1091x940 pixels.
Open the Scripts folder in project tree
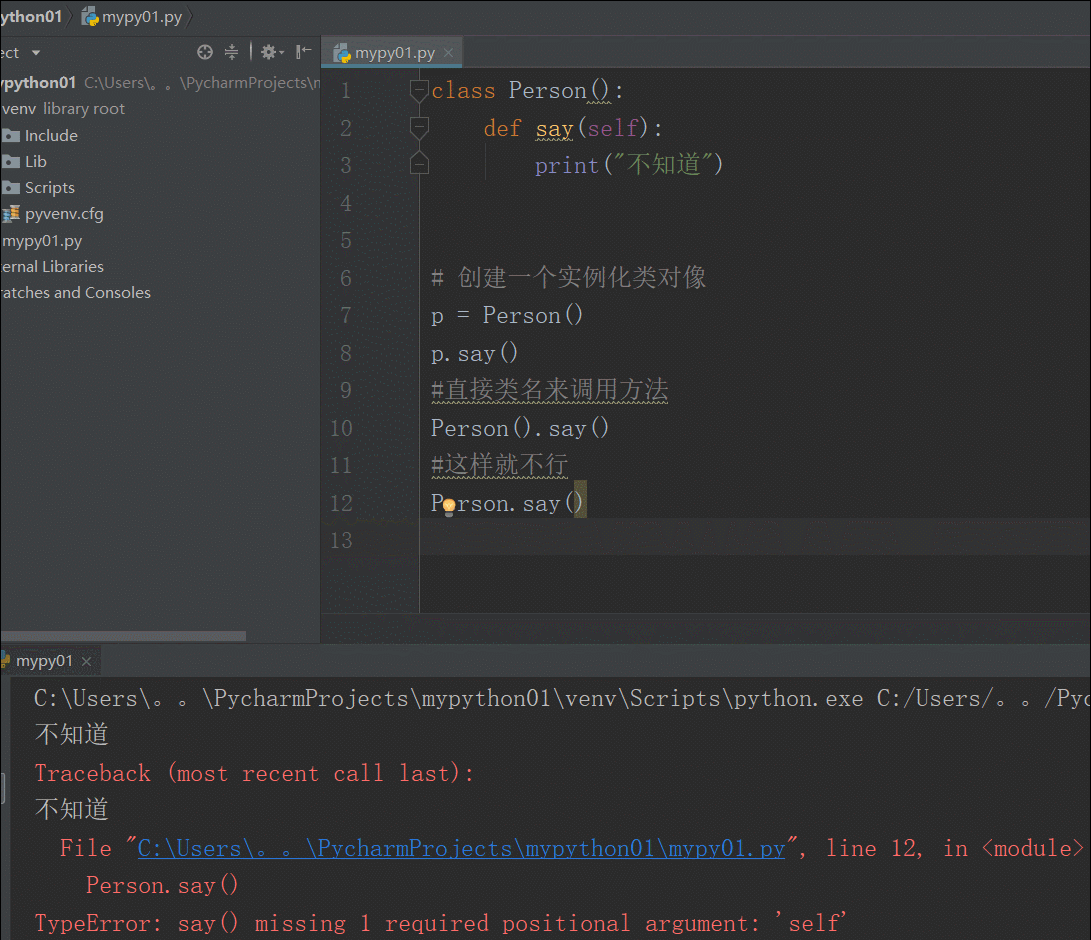(49, 188)
